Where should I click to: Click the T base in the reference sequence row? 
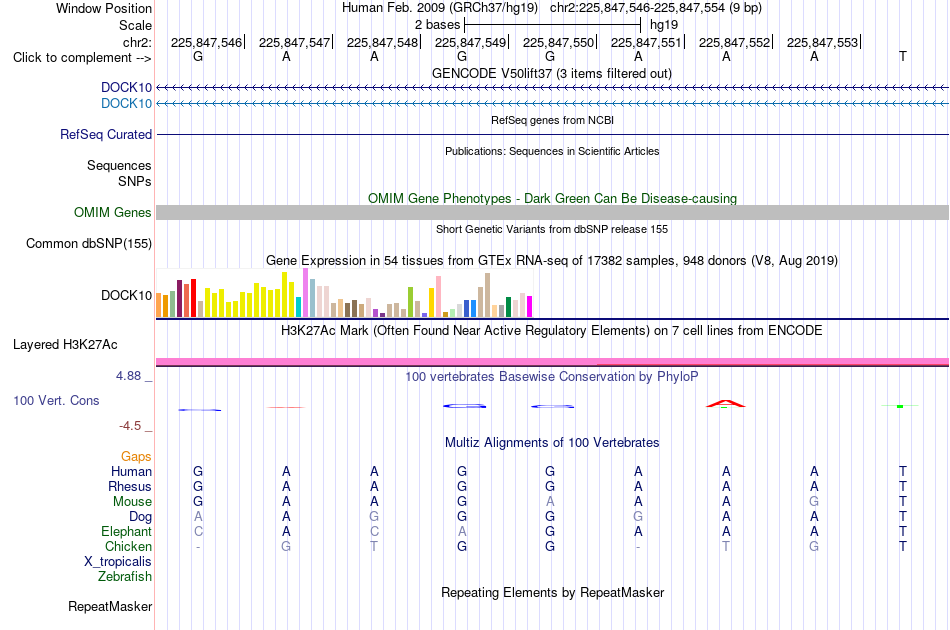[903, 56]
